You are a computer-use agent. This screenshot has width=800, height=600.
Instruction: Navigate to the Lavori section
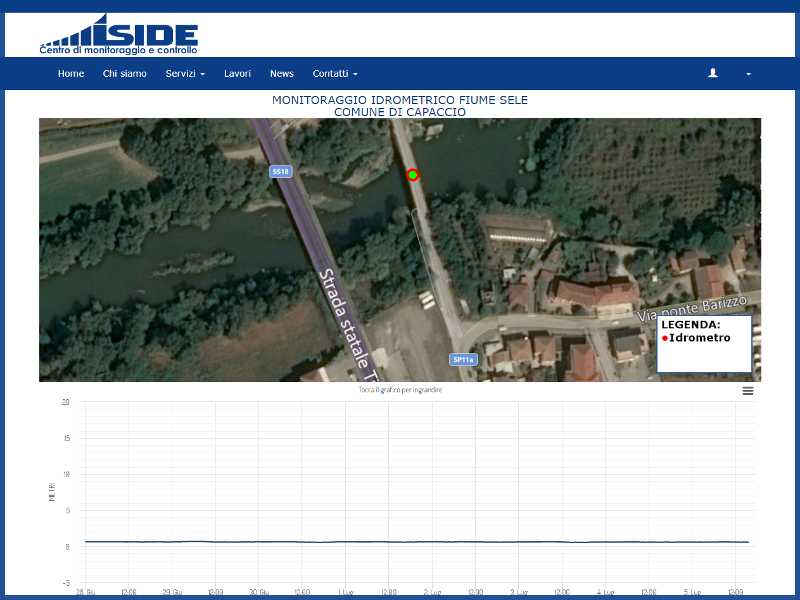click(237, 73)
